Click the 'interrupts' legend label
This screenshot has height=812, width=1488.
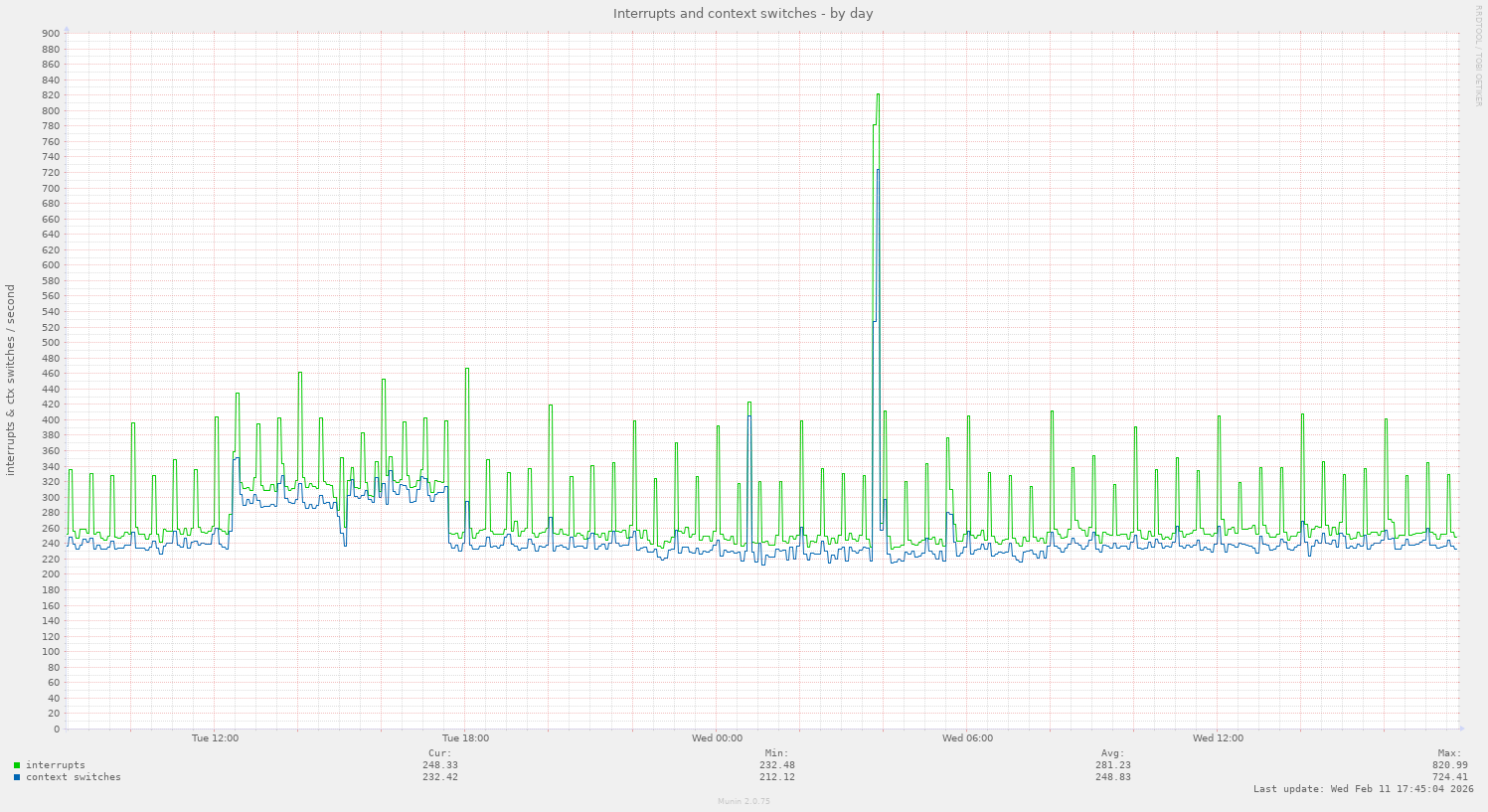pos(55,765)
